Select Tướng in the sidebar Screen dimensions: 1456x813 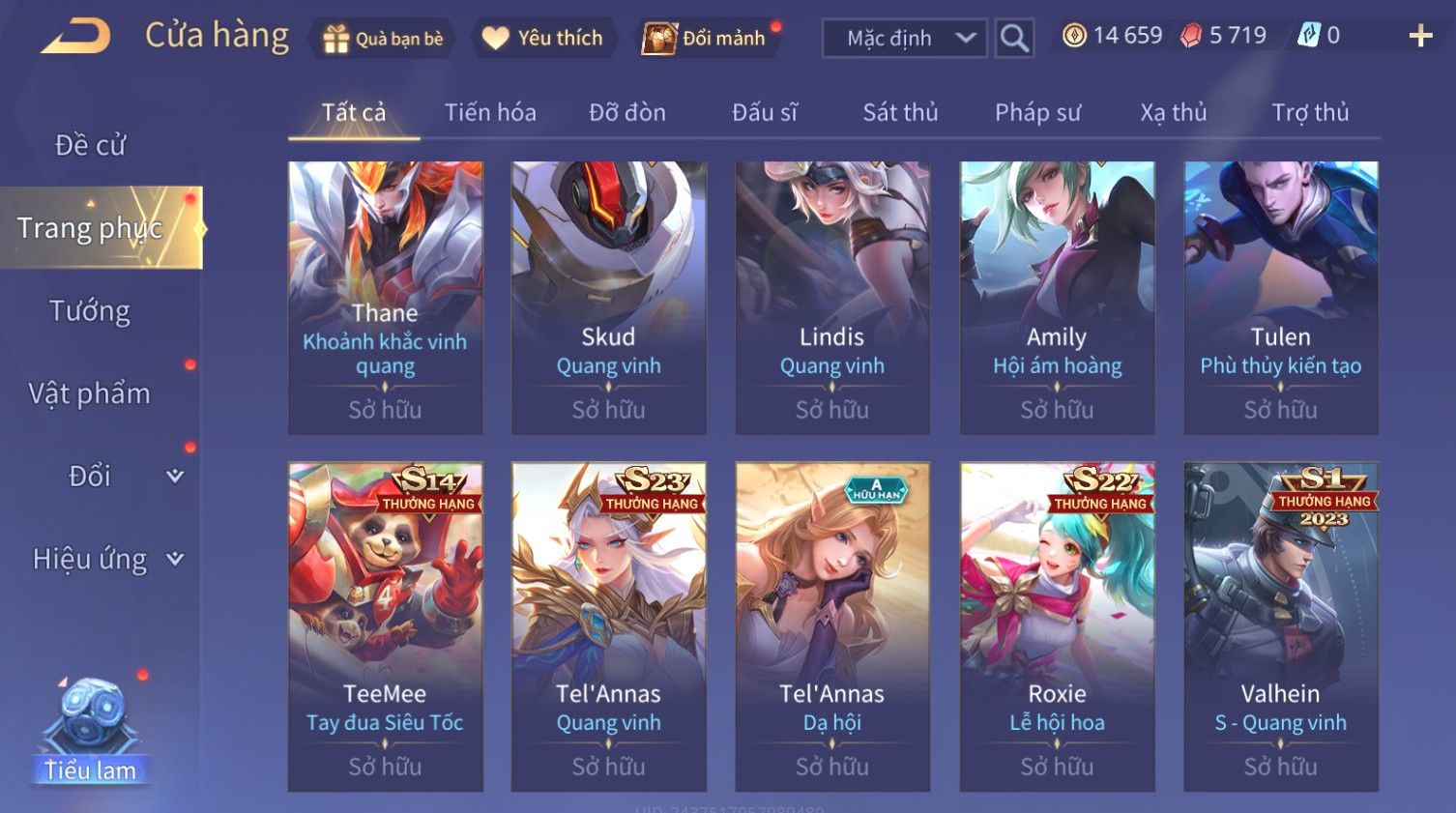pos(90,311)
